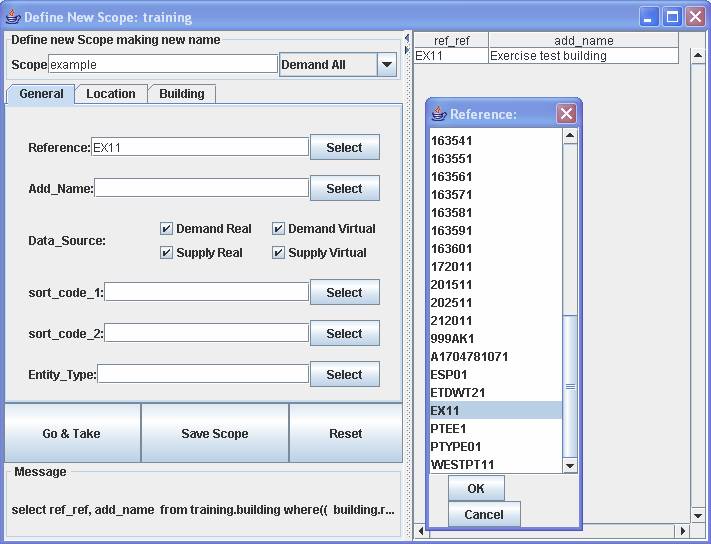Open the Building tab
The height and width of the screenshot is (544, 711).
[182, 94]
